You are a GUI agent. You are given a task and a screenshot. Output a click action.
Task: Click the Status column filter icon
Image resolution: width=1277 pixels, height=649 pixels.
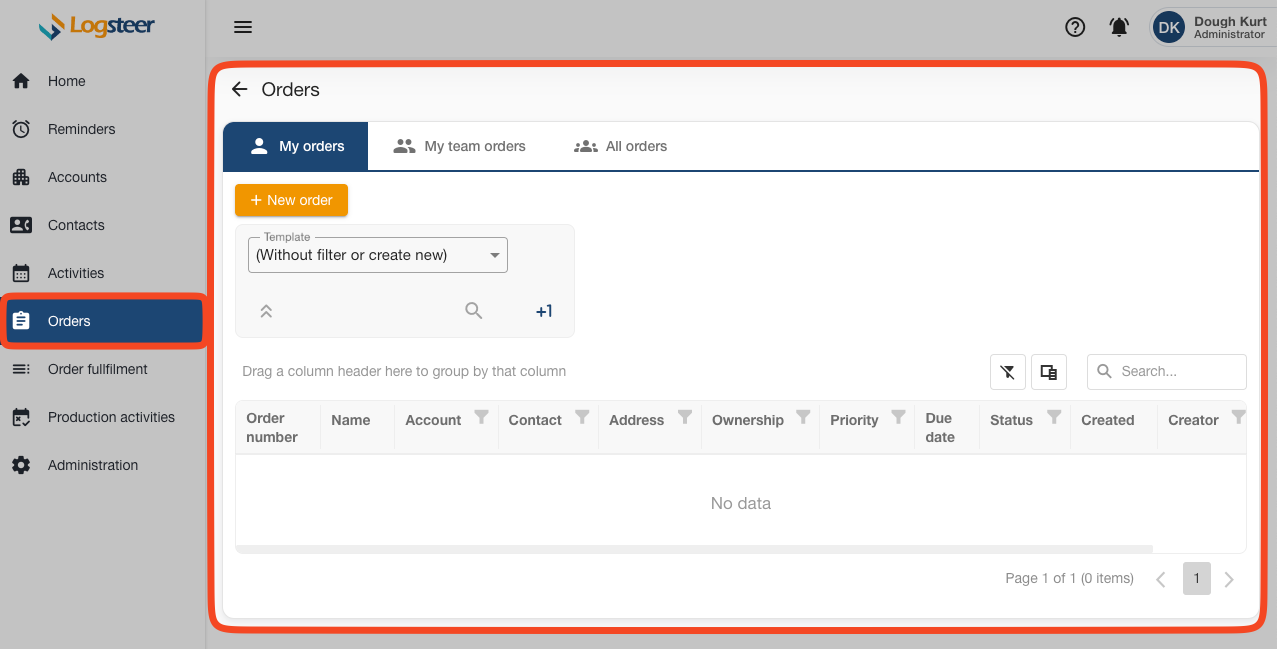1054,417
